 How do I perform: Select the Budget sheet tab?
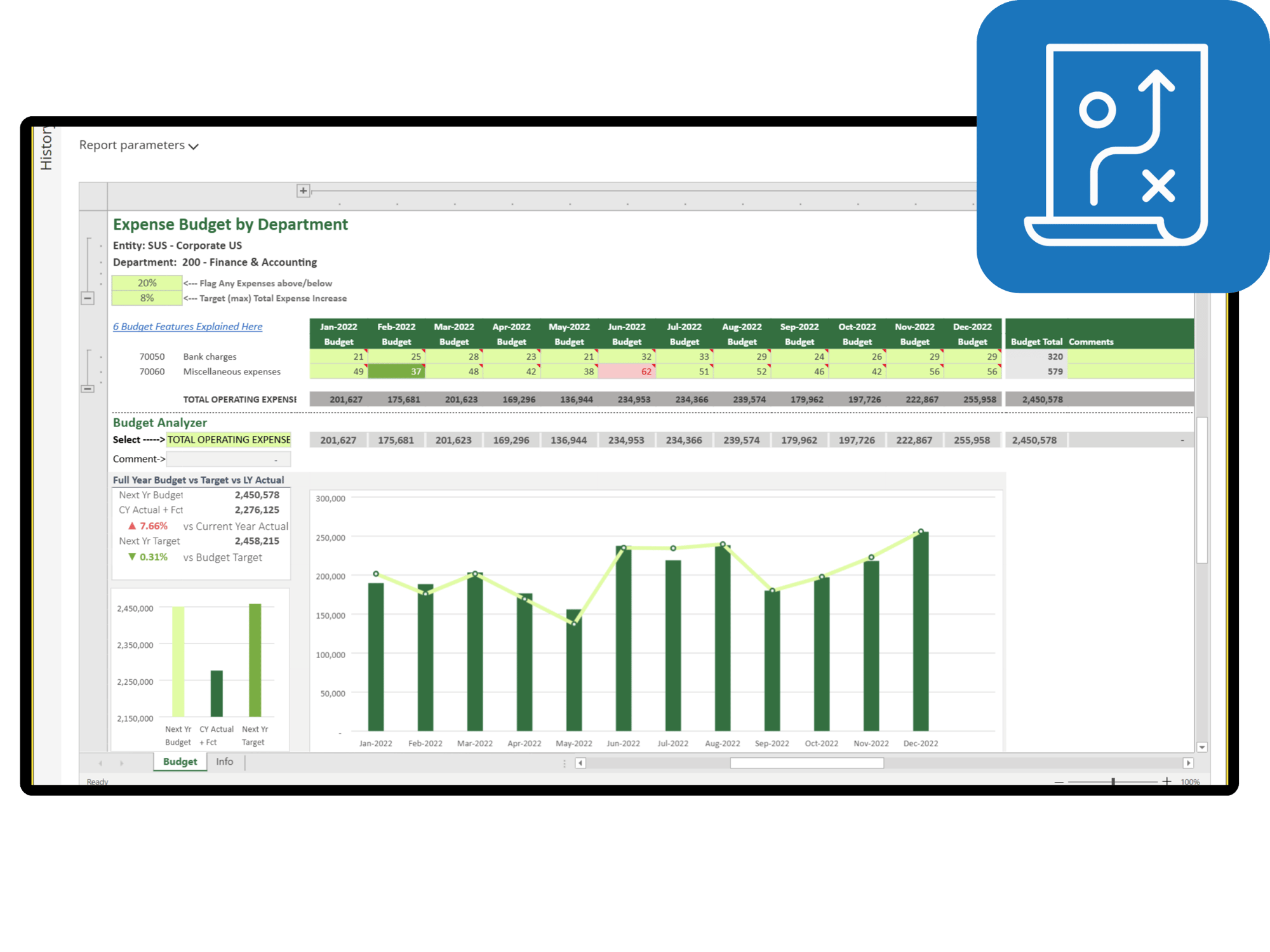[x=180, y=762]
